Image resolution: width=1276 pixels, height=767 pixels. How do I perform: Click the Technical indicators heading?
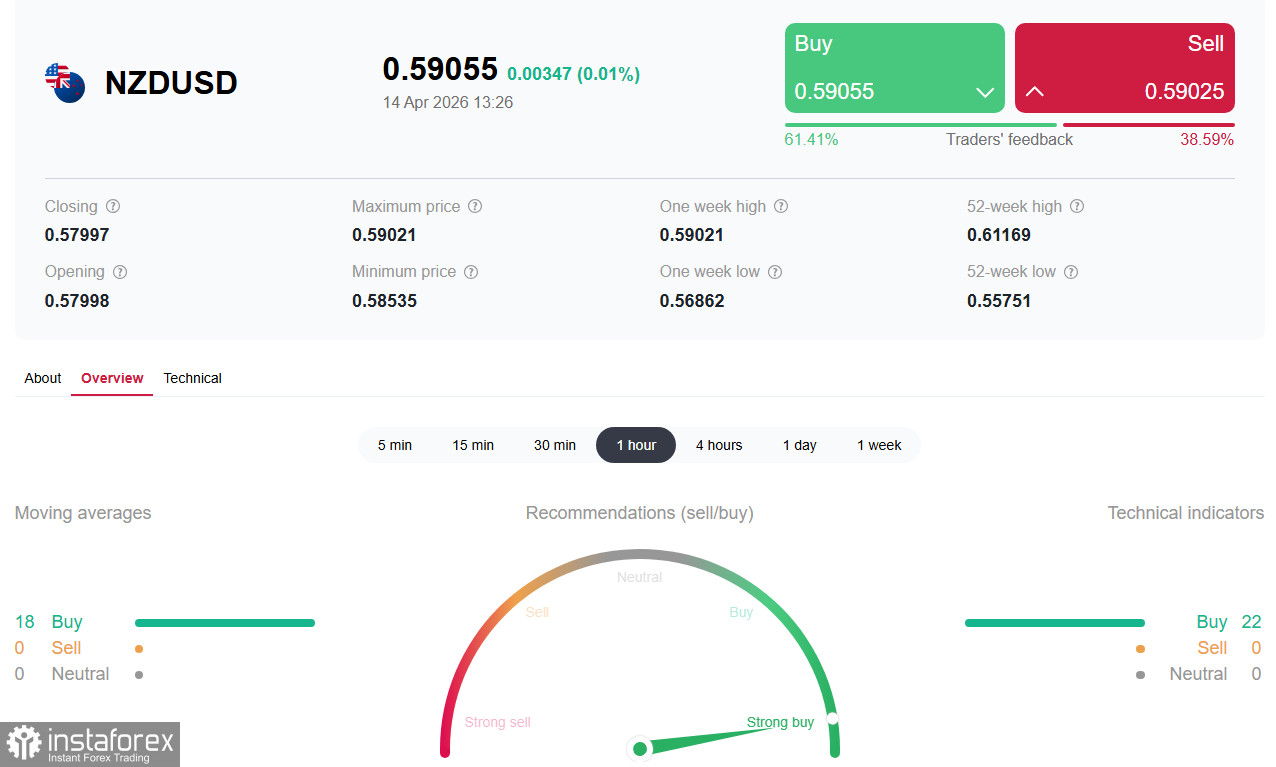pos(1186,513)
